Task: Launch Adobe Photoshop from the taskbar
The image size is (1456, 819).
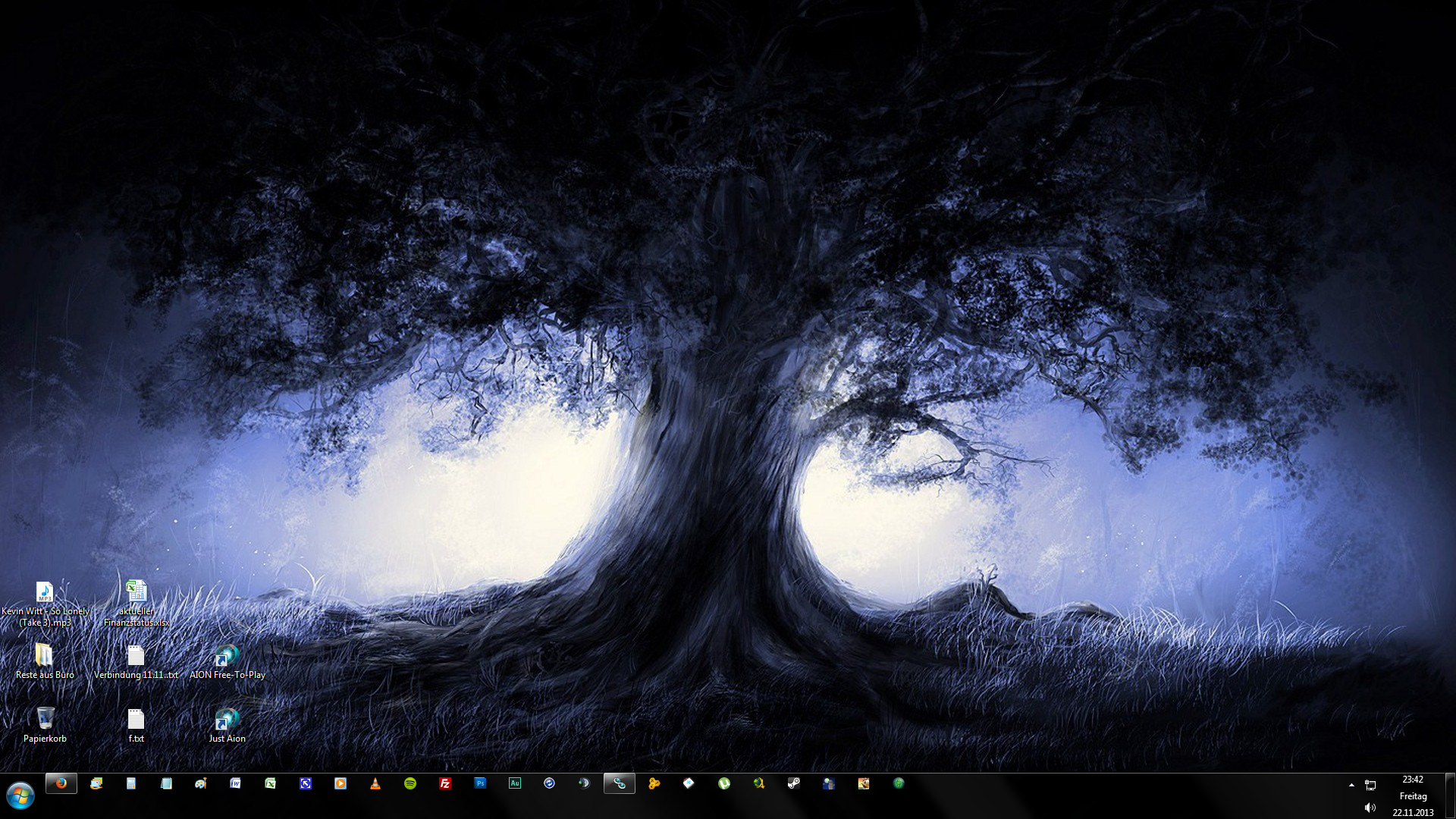Action: [x=480, y=783]
